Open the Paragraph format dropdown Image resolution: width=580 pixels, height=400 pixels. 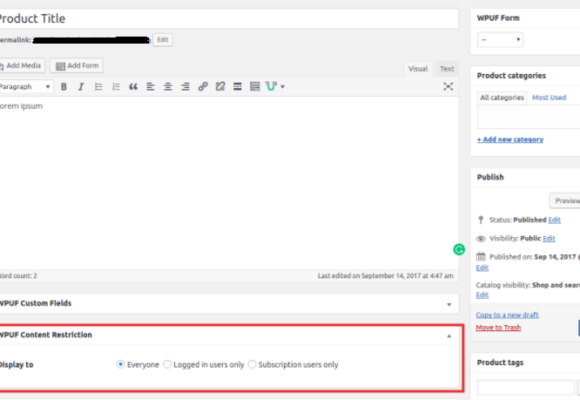pos(26,87)
